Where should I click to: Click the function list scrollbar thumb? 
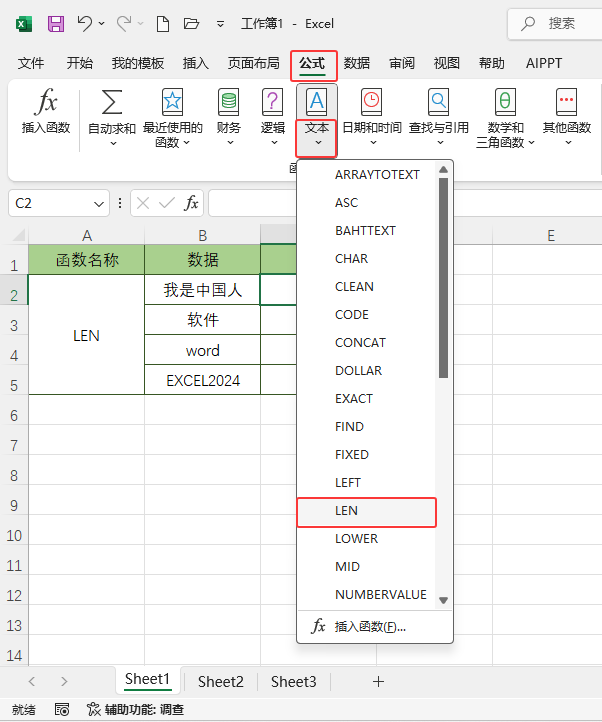click(x=444, y=278)
